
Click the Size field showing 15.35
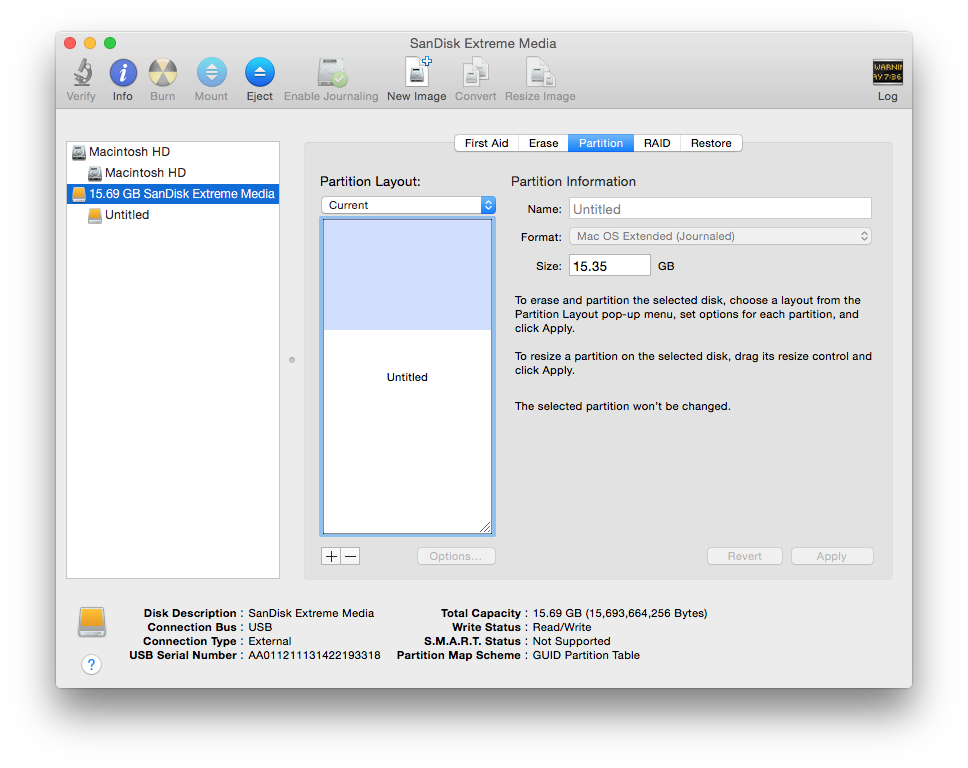[x=609, y=266]
